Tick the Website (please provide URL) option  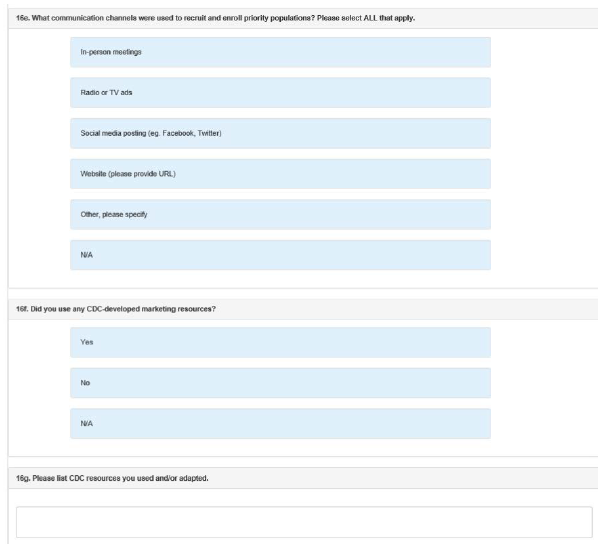pyautogui.click(x=280, y=174)
